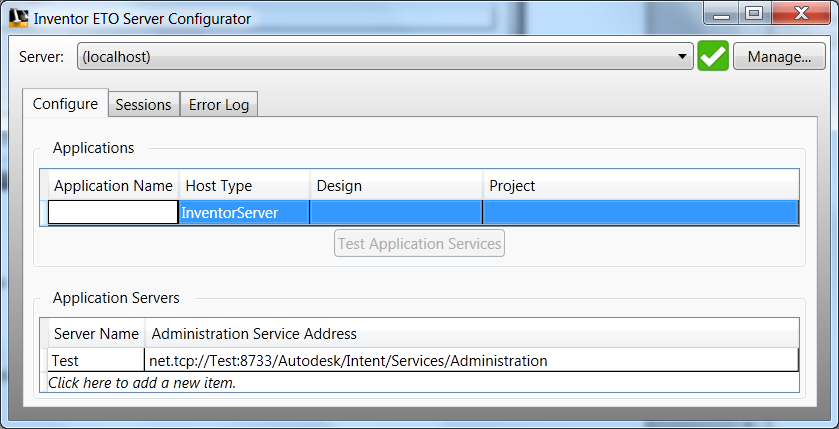Screen dimensions: 839x429
Task: Open the Error Log tab
Action: pyautogui.click(x=219, y=104)
